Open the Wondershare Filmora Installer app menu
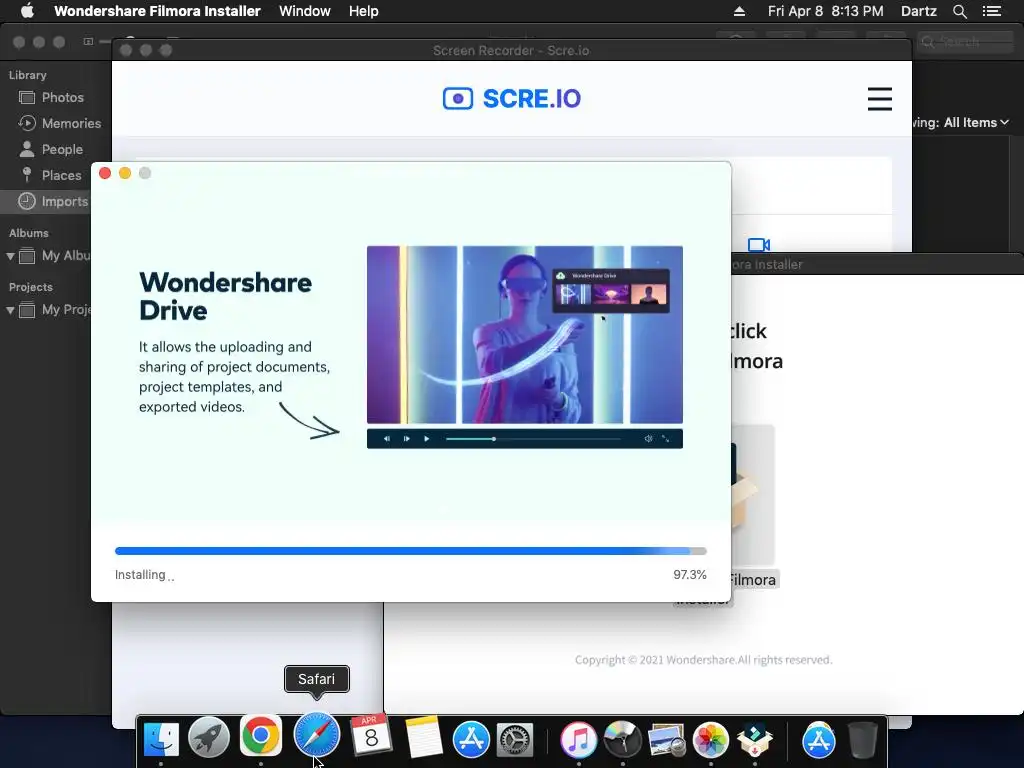 (157, 11)
